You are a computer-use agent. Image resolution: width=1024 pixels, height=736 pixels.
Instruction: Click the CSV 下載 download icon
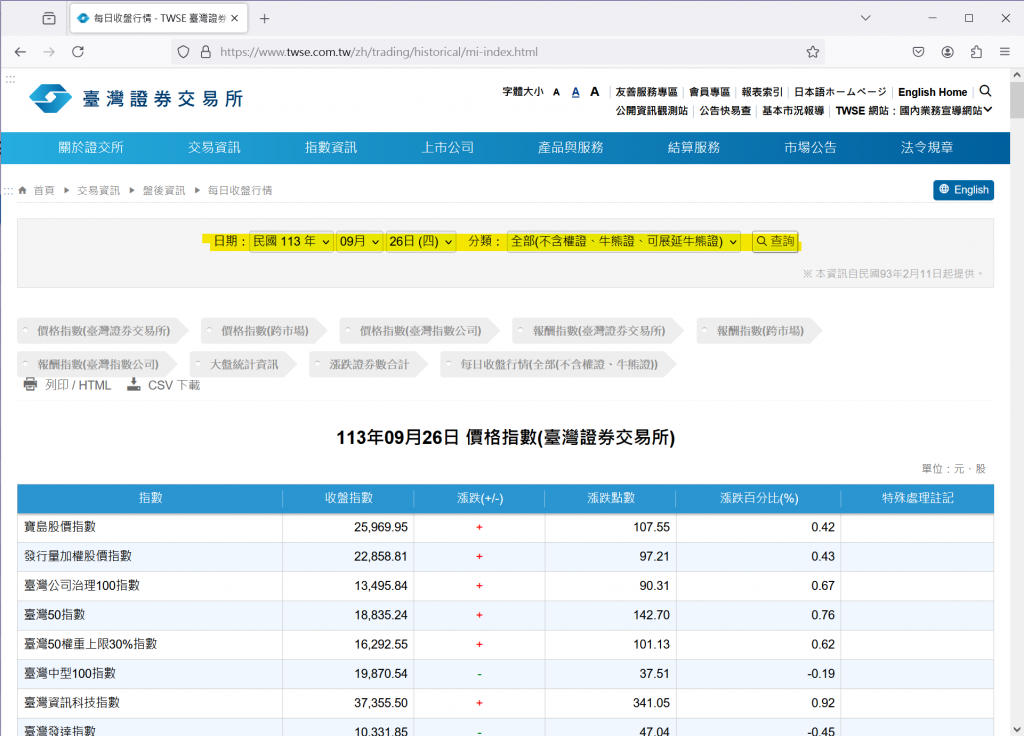[x=133, y=384]
